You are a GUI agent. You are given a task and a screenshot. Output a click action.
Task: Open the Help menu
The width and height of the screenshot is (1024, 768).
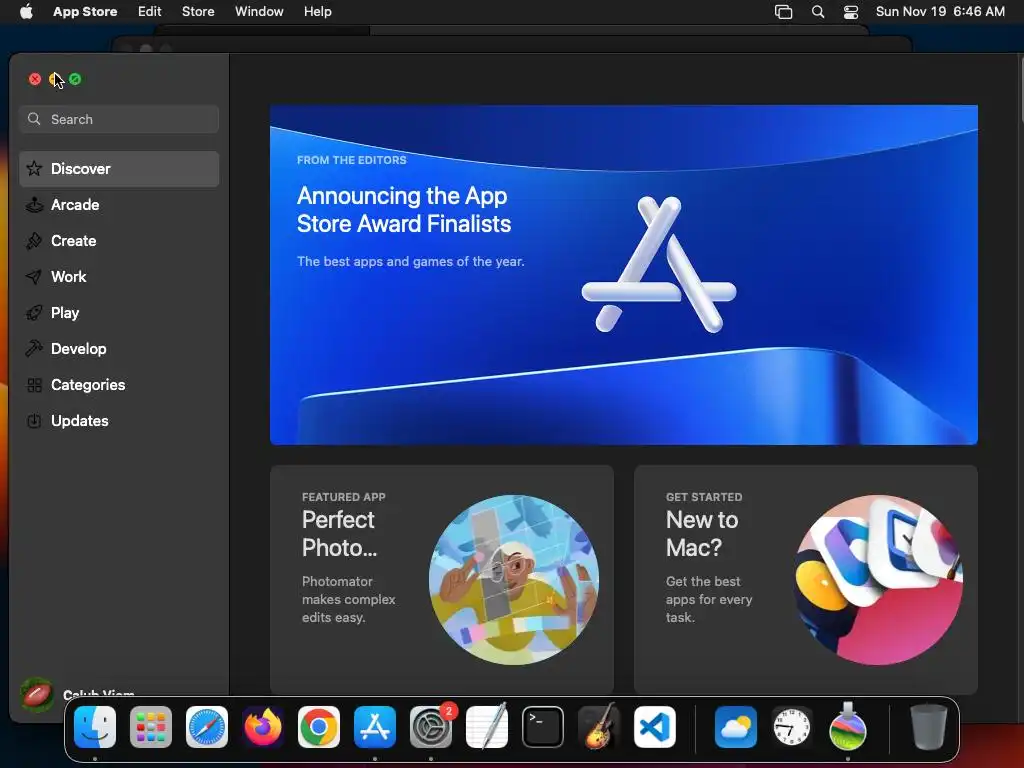[x=317, y=11]
